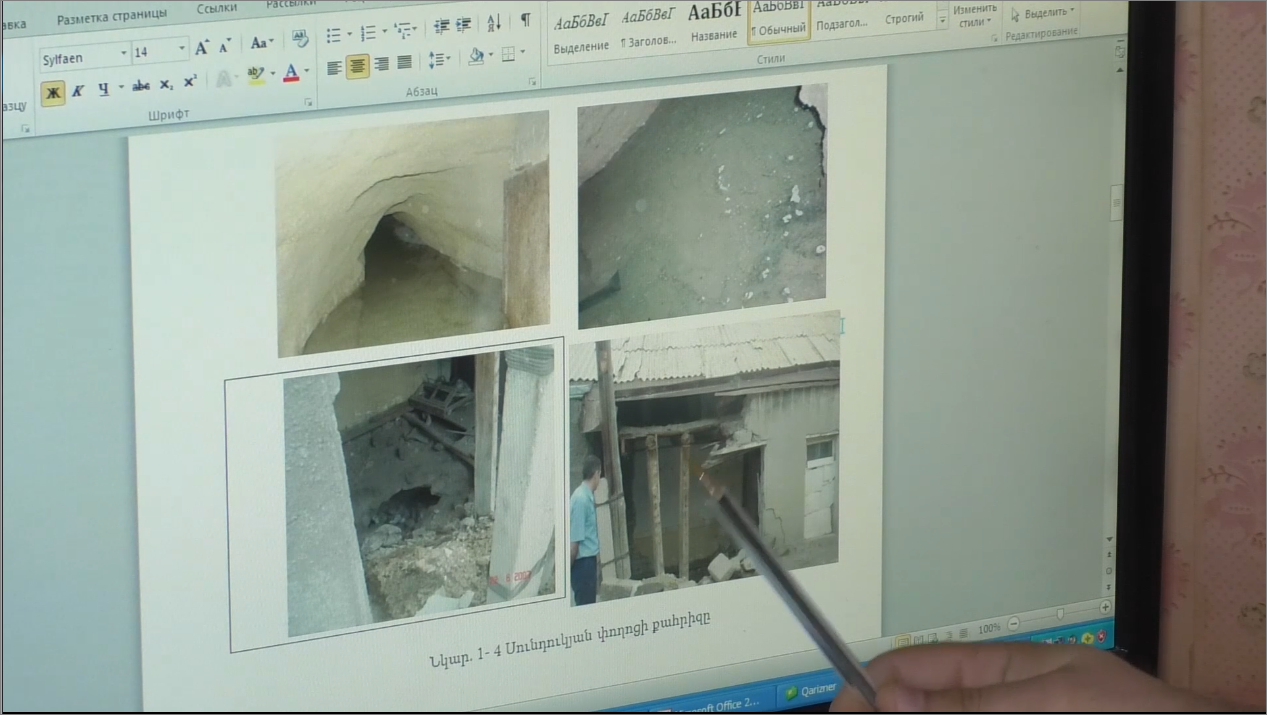Image resolution: width=1267 pixels, height=715 pixels.
Task: Click the zoom out minus button
Action: (1013, 623)
